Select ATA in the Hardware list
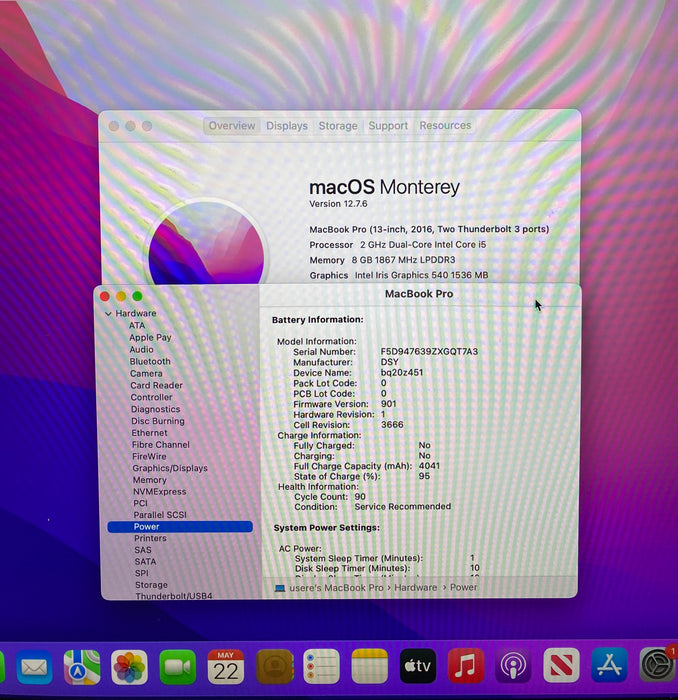Screen dimensions: 678x700 [x=137, y=325]
